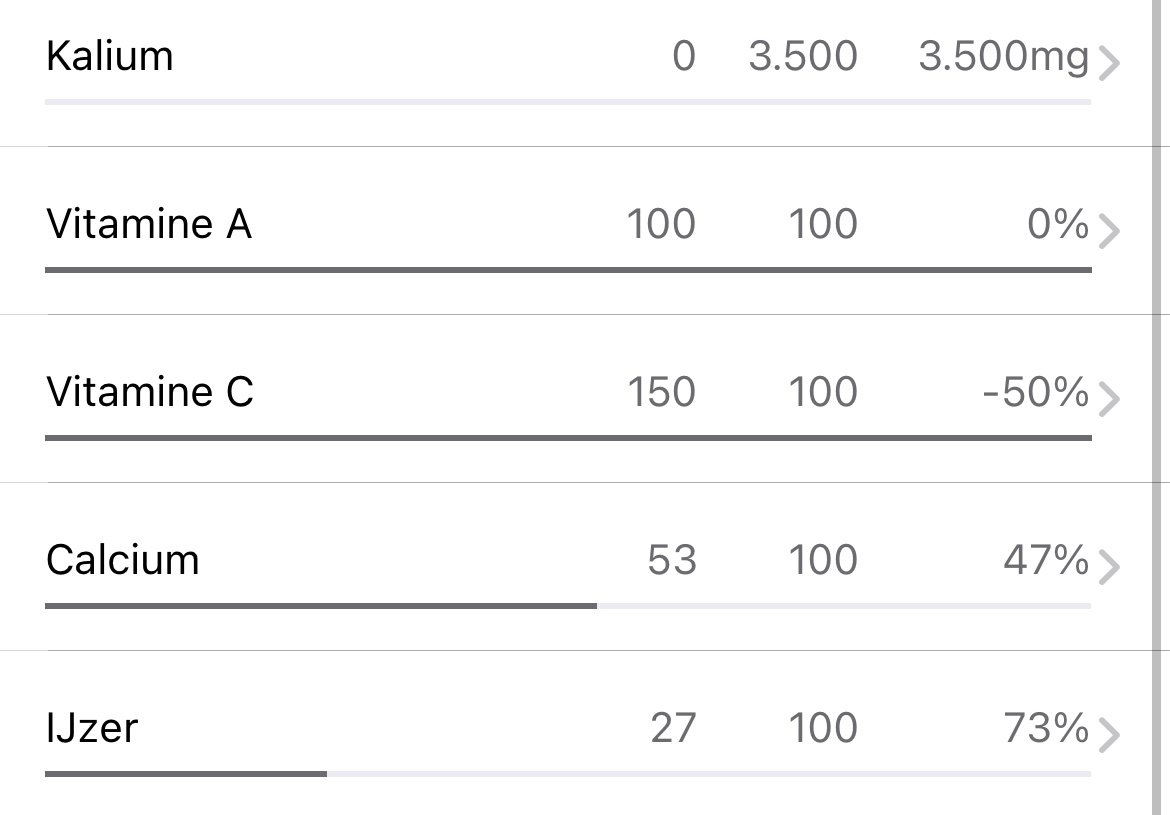Expand Vitamine A details chevron
Viewport: 1170px width, 815px height.
click(1108, 232)
